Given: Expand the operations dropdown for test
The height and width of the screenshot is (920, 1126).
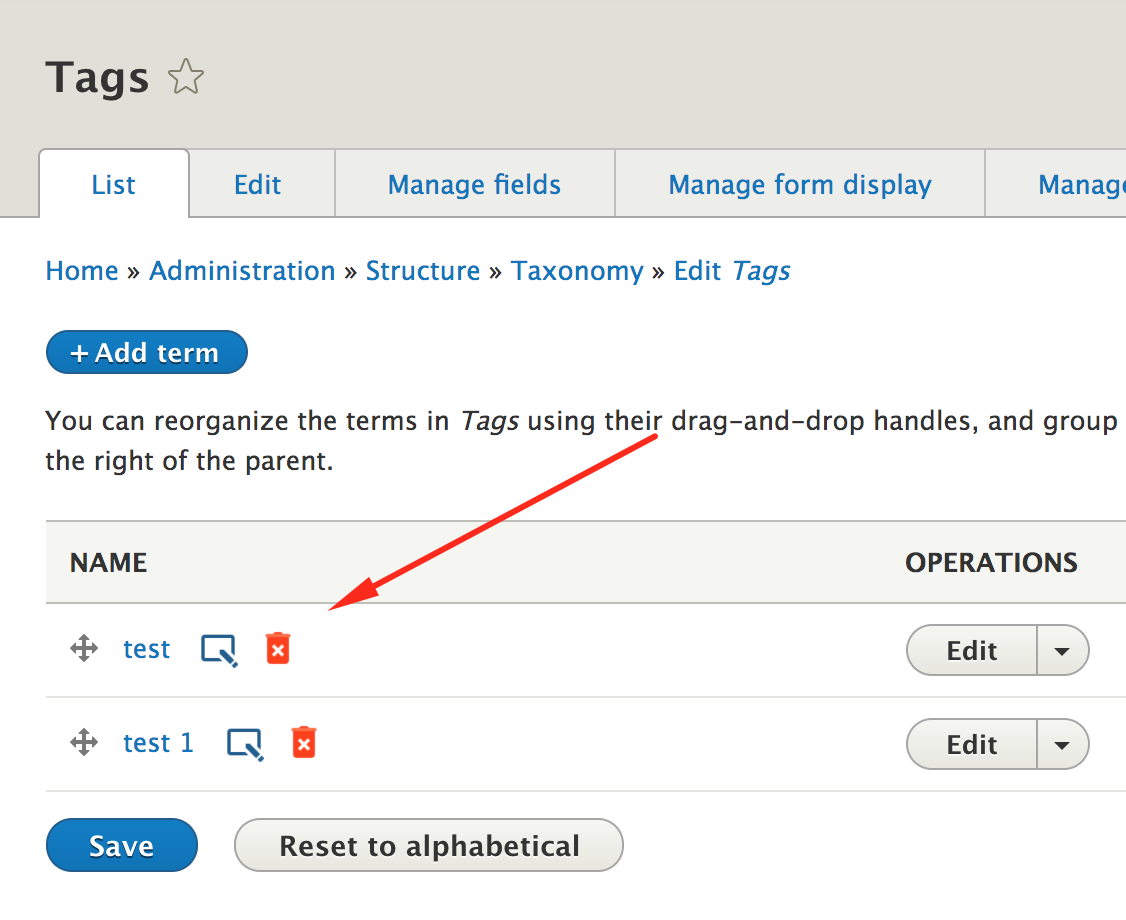Looking at the screenshot, I should tap(1062, 651).
